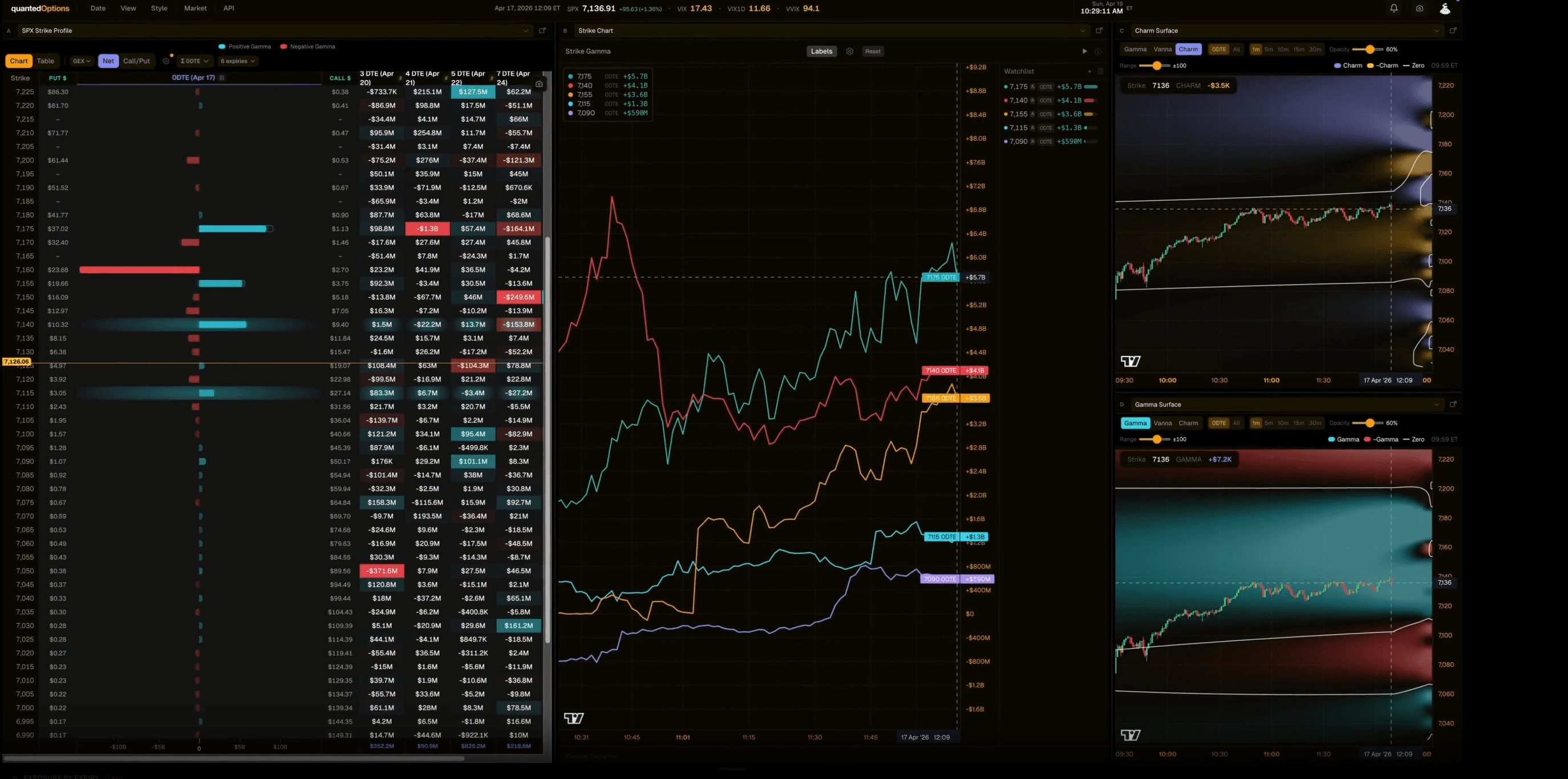Open Strike Profile settings gear
Screen dimensions: 1568x779
click(165, 61)
